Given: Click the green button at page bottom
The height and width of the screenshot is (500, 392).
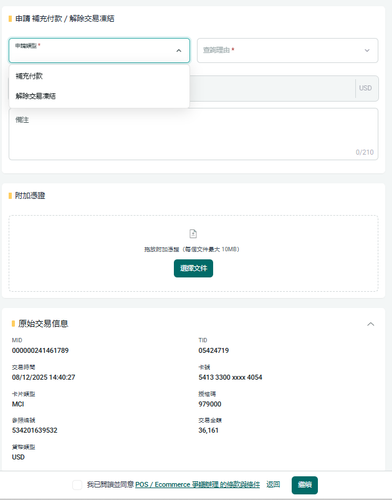Looking at the screenshot, I should pos(305,485).
